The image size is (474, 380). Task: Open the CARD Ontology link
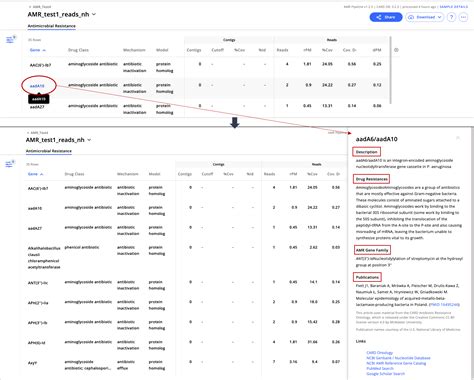tap(379, 352)
